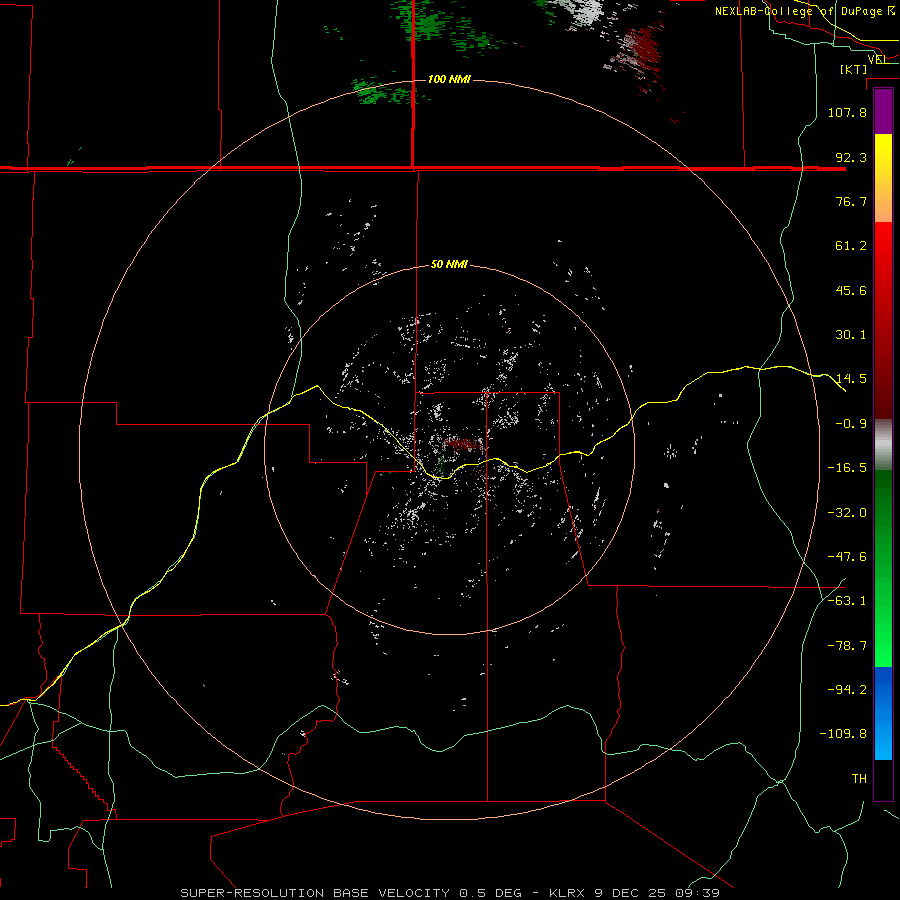
Task: Click the 45.6 velocity scale label
Action: point(851,290)
